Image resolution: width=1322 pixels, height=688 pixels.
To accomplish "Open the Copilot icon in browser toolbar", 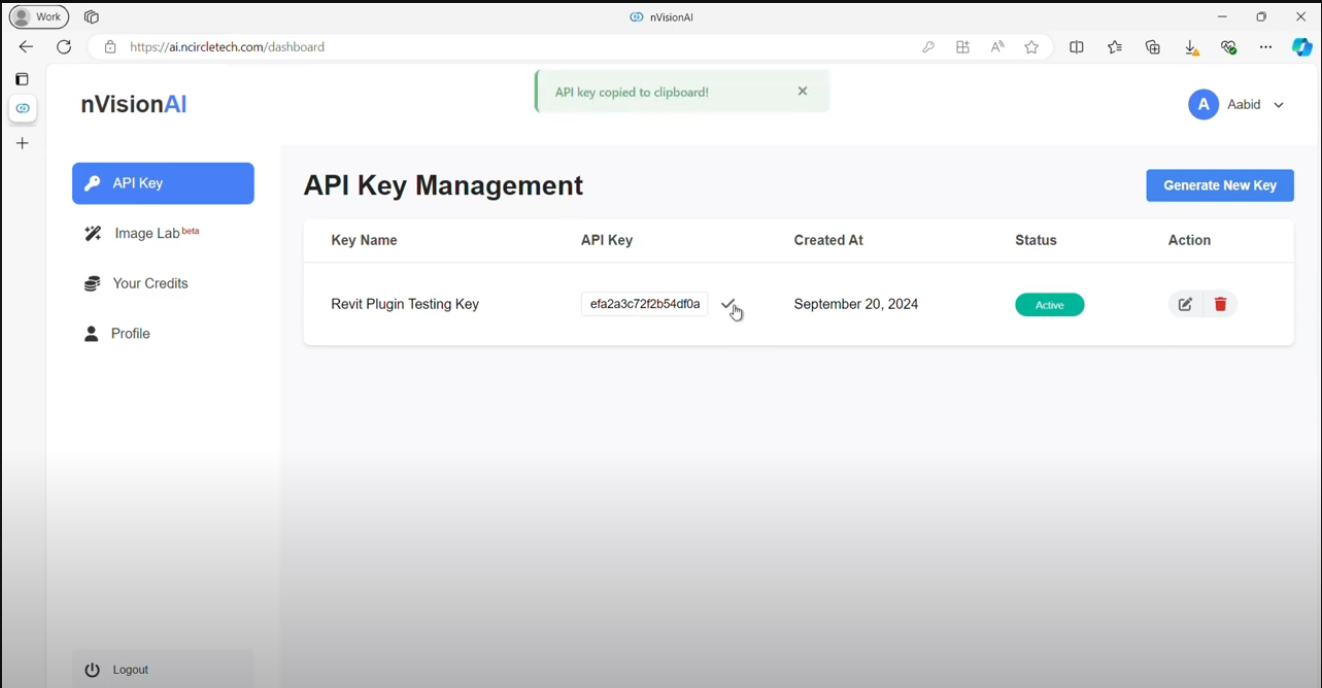I will click(x=1302, y=47).
